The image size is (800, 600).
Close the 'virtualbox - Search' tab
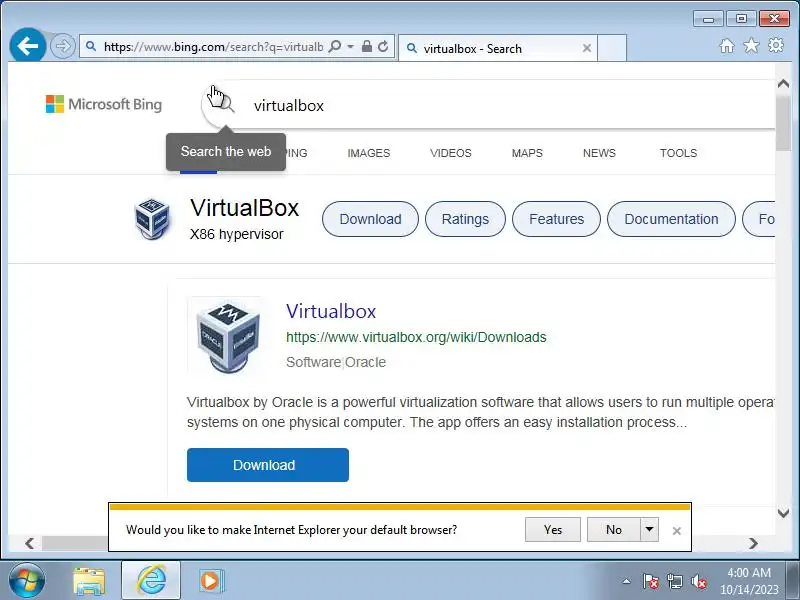[587, 48]
